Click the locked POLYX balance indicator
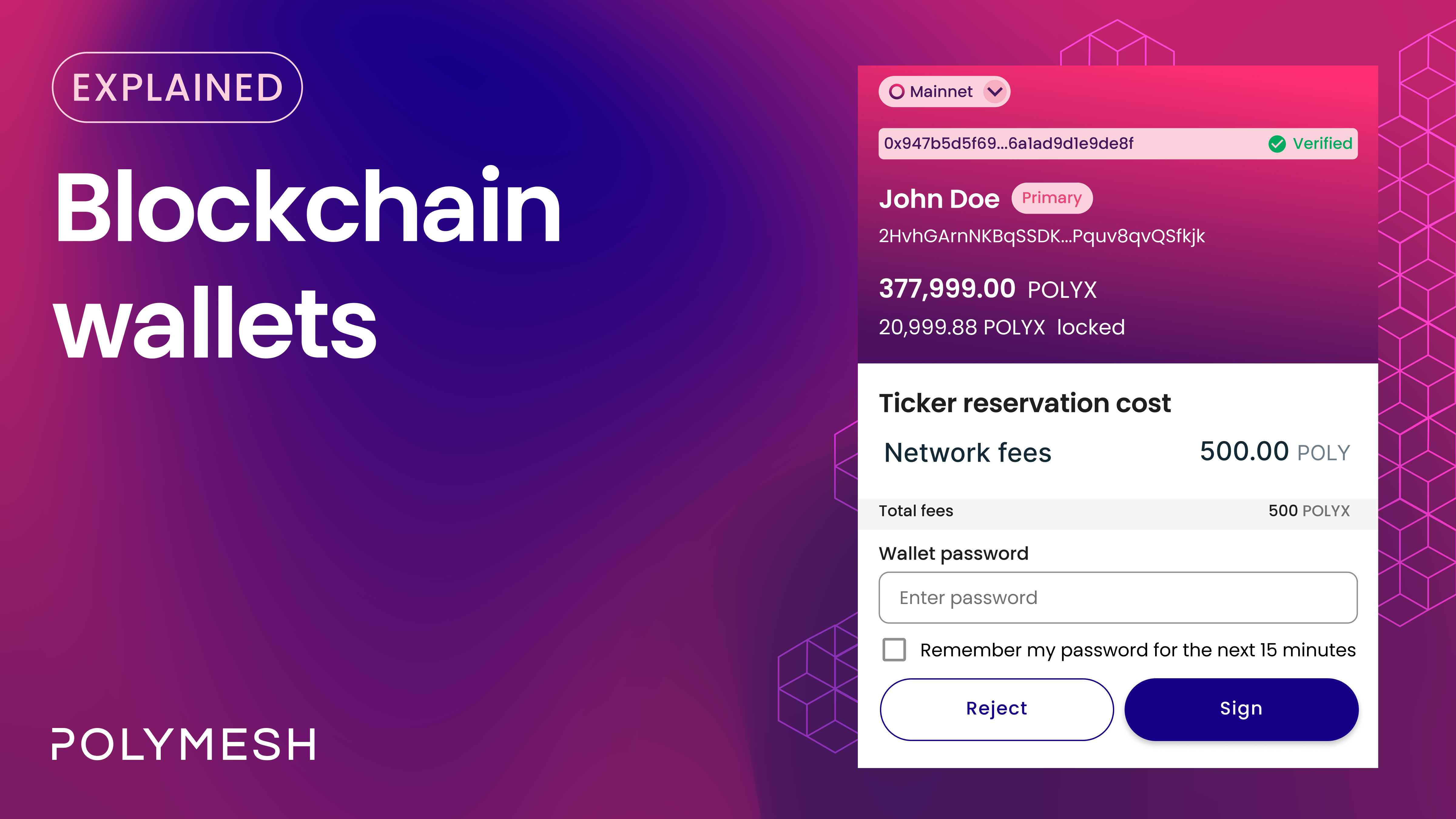 click(x=1000, y=327)
